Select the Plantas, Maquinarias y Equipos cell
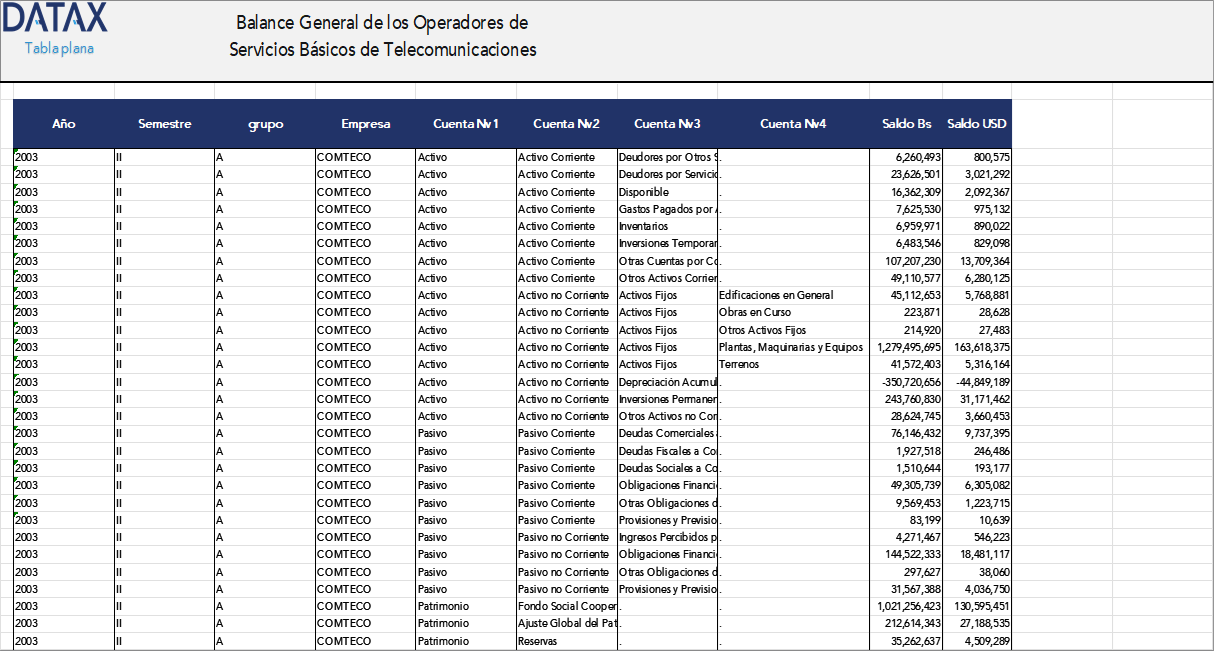This screenshot has height=651, width=1214. 793,347
